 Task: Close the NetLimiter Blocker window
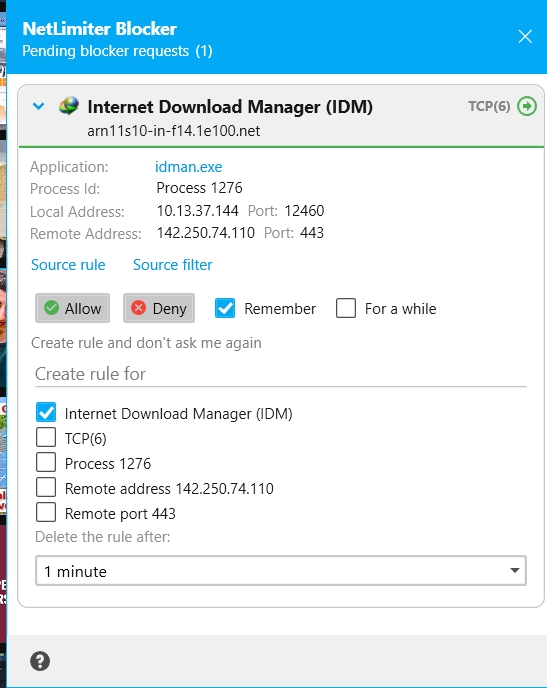[x=525, y=36]
